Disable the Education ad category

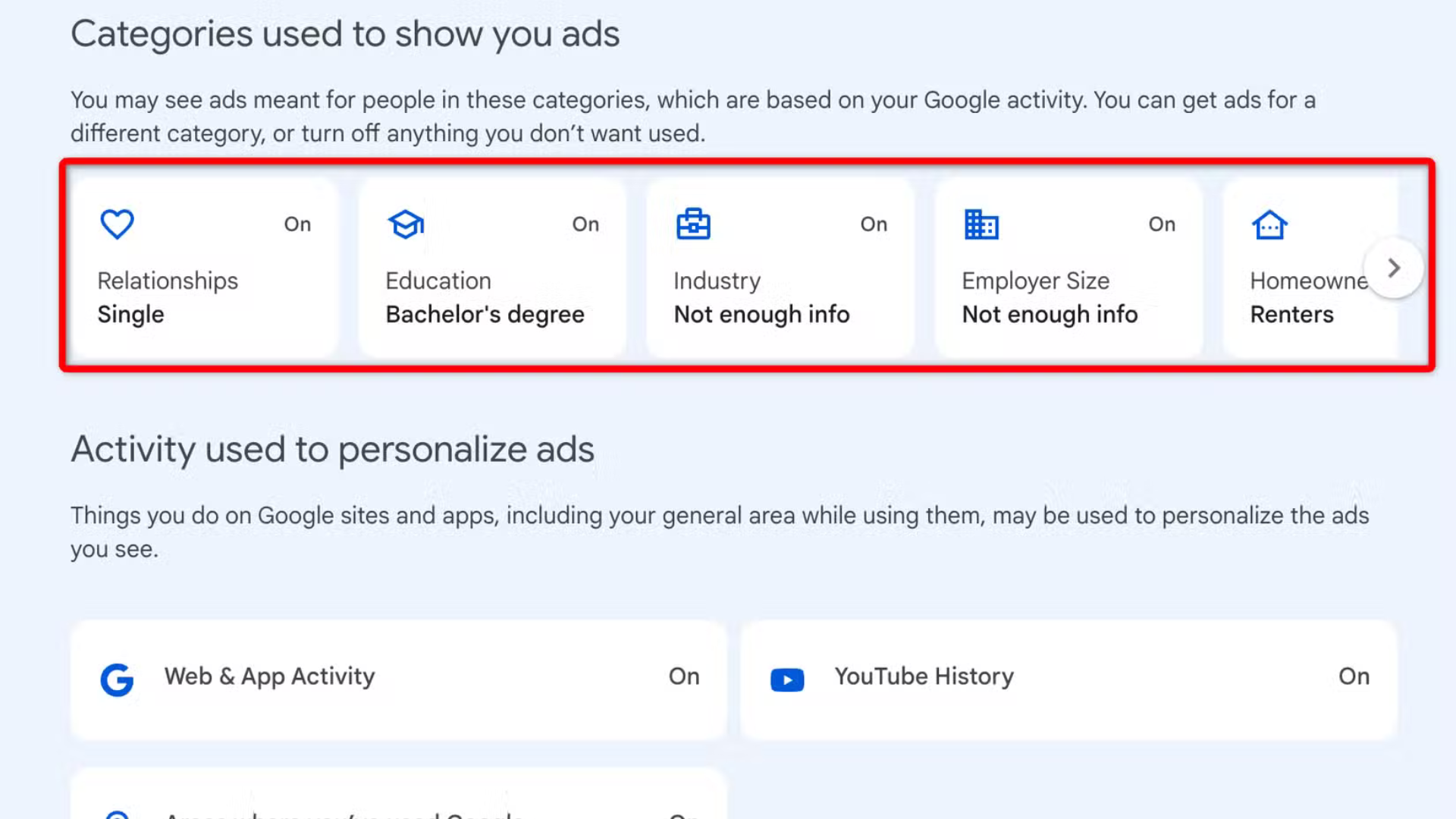click(585, 224)
